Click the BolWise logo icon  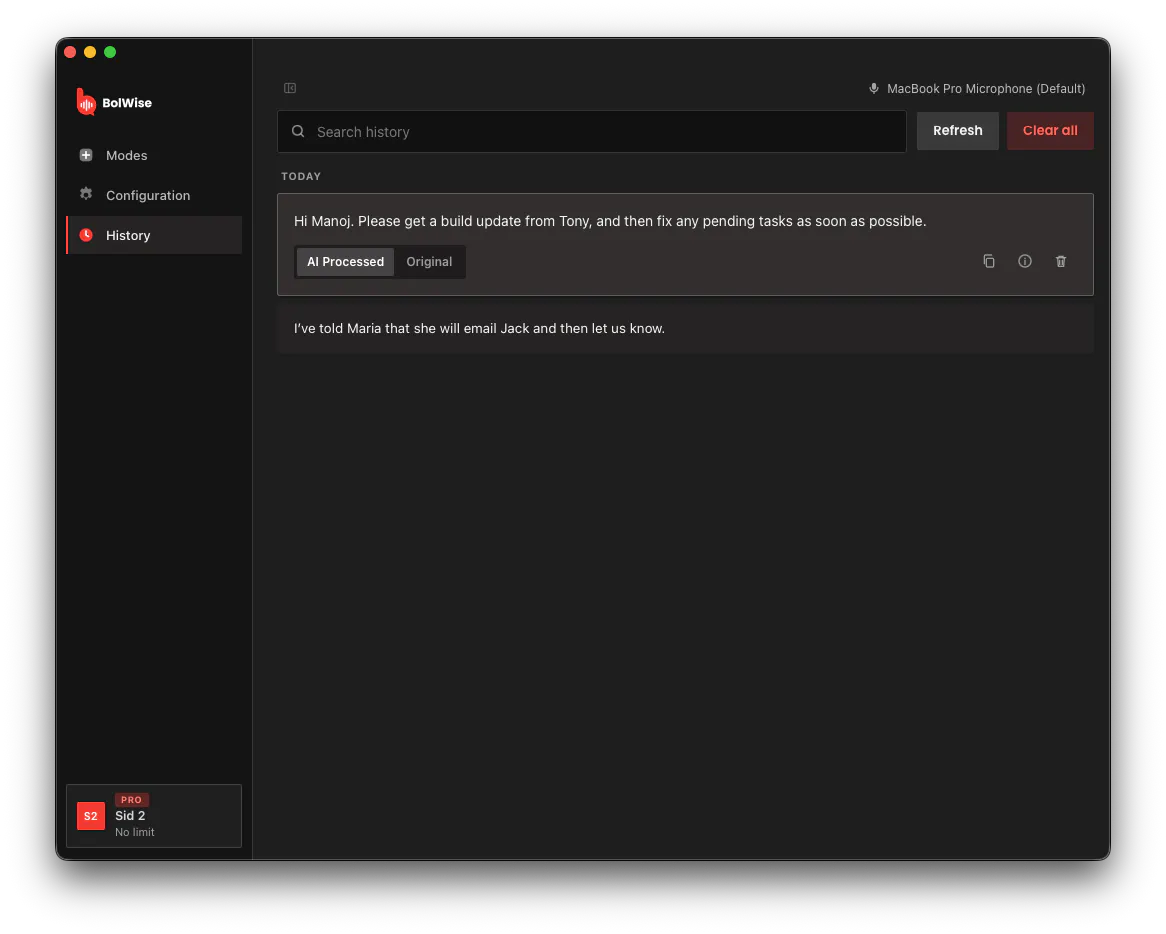pyautogui.click(x=86, y=103)
